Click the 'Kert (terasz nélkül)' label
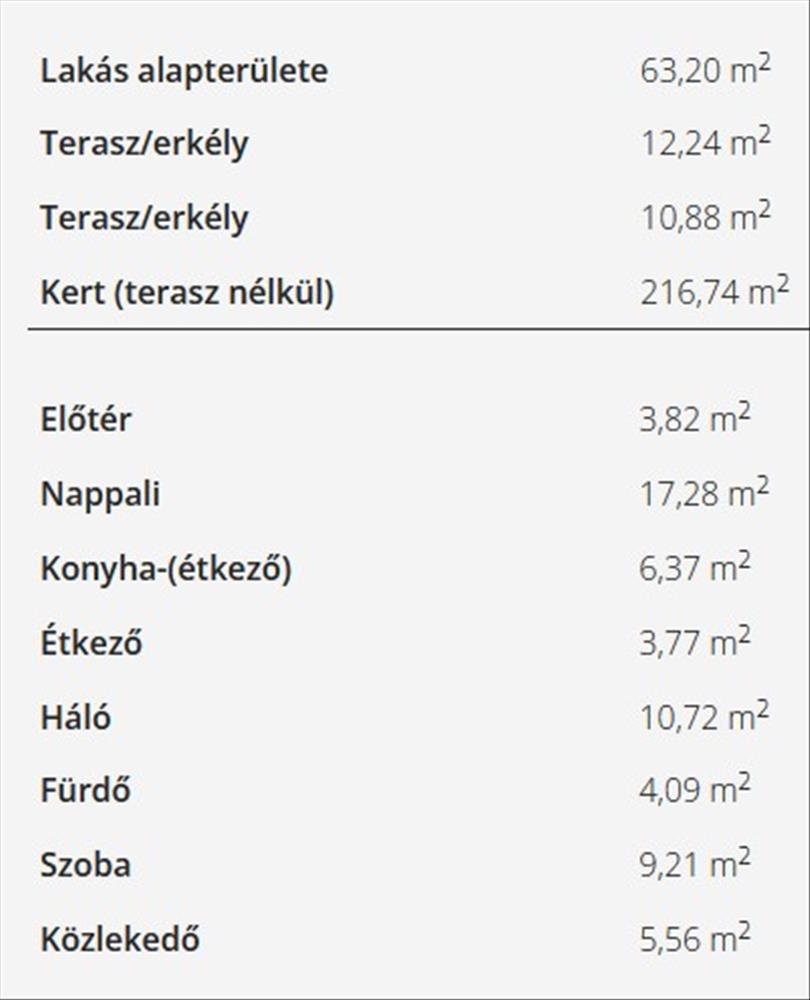Viewport: 810px width, 1000px height. click(x=187, y=293)
